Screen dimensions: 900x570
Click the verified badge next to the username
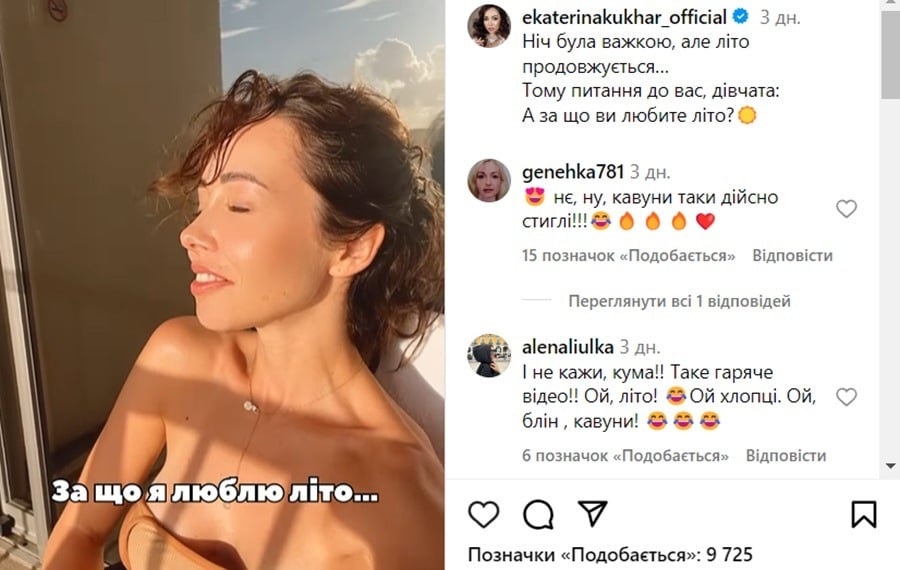point(741,17)
